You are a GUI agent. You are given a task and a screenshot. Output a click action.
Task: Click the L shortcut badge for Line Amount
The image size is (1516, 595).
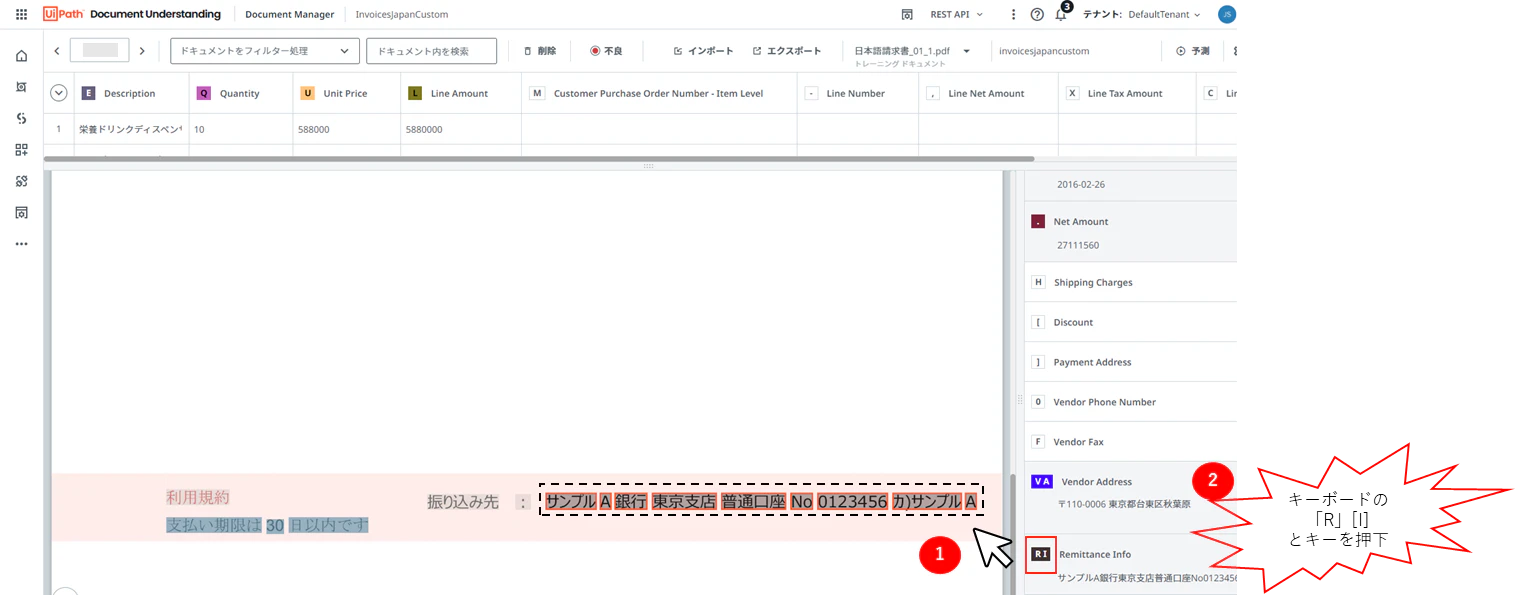click(x=415, y=93)
